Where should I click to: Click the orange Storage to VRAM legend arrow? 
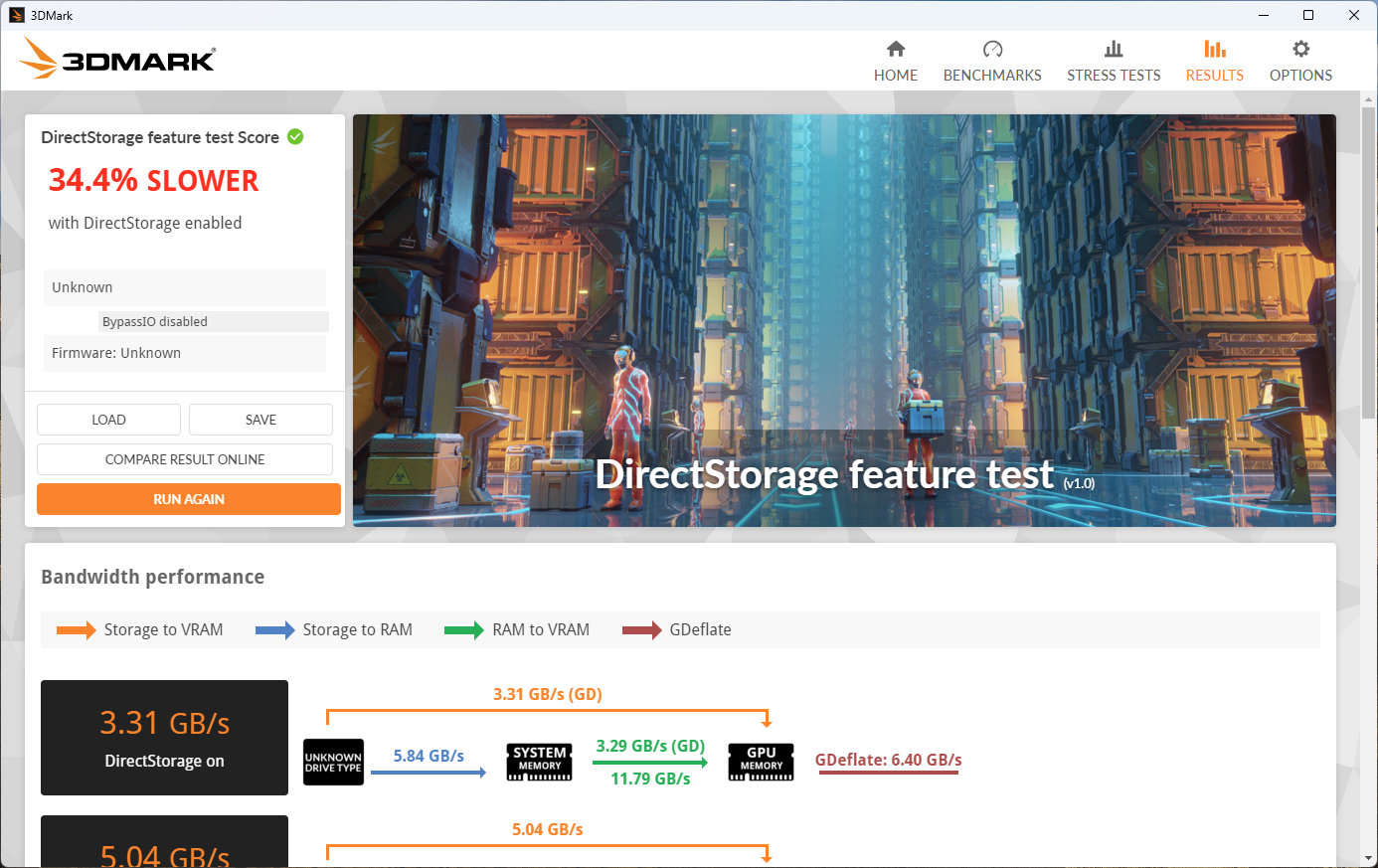(x=76, y=630)
